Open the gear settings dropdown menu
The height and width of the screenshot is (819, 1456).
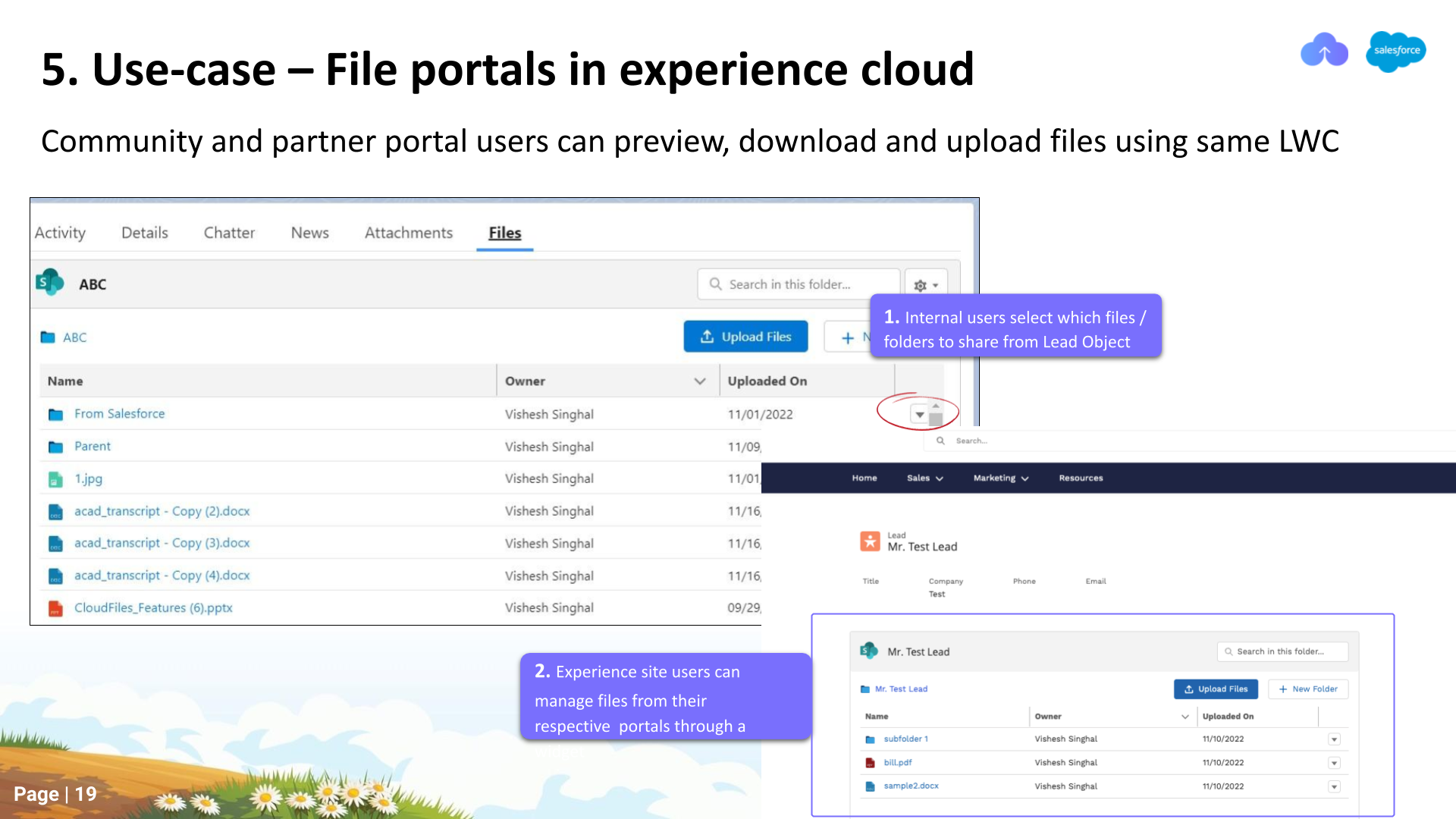pyautogui.click(x=926, y=285)
